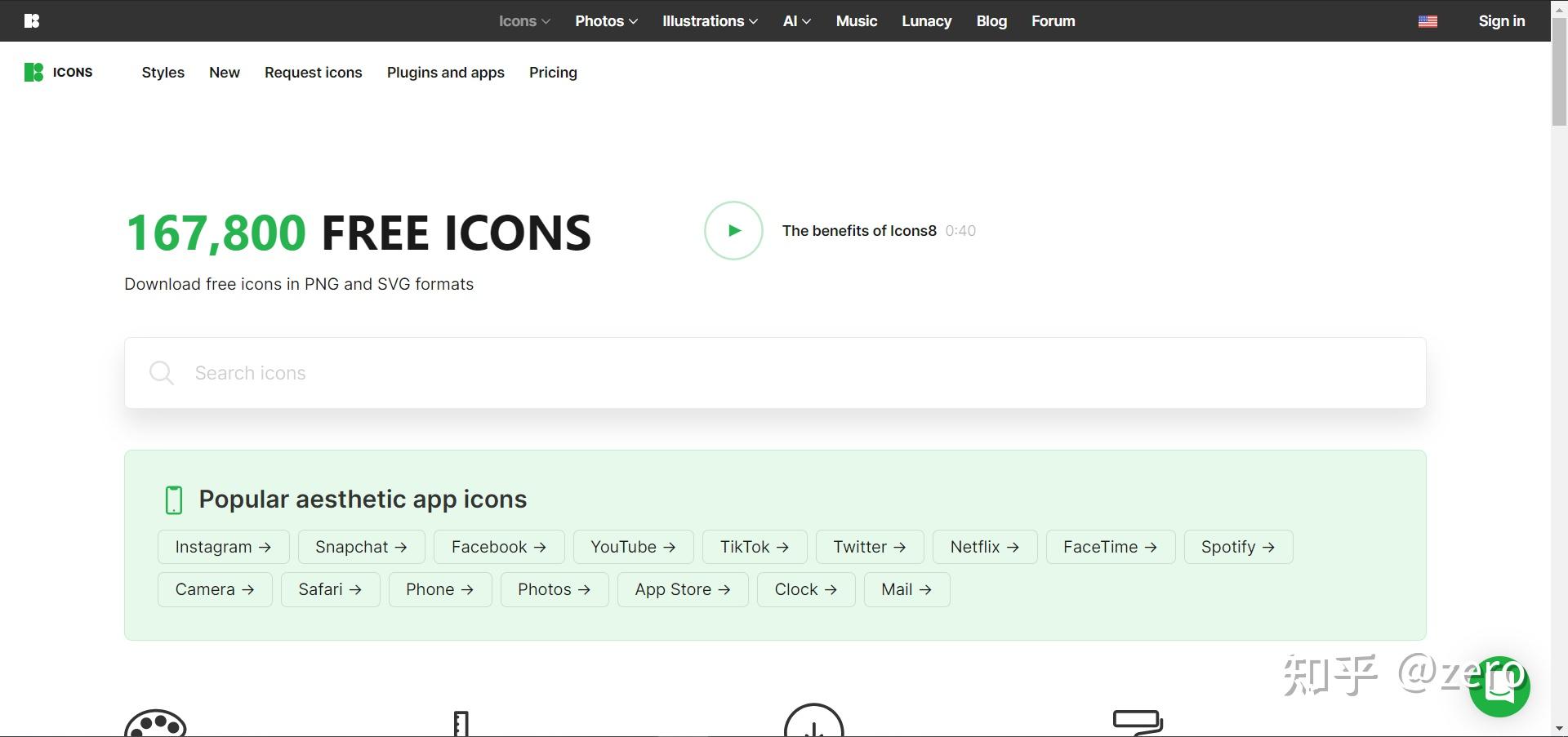This screenshot has width=1568, height=737.
Task: Select the Phone icon tag
Action: 439,589
